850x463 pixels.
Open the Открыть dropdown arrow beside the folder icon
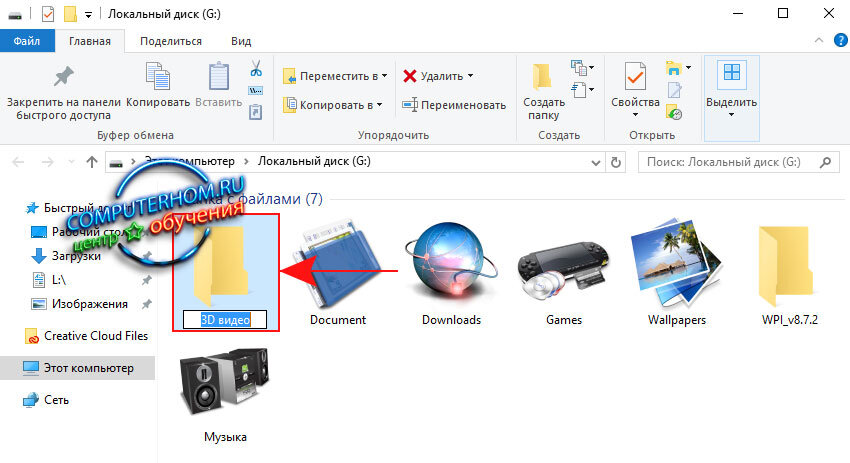(688, 68)
